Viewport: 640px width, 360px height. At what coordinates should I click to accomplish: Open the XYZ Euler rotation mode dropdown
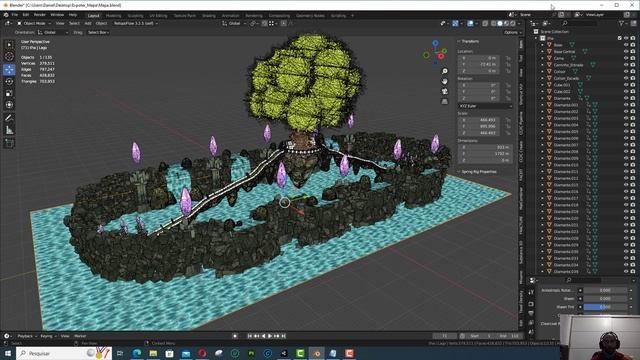pyautogui.click(x=485, y=106)
